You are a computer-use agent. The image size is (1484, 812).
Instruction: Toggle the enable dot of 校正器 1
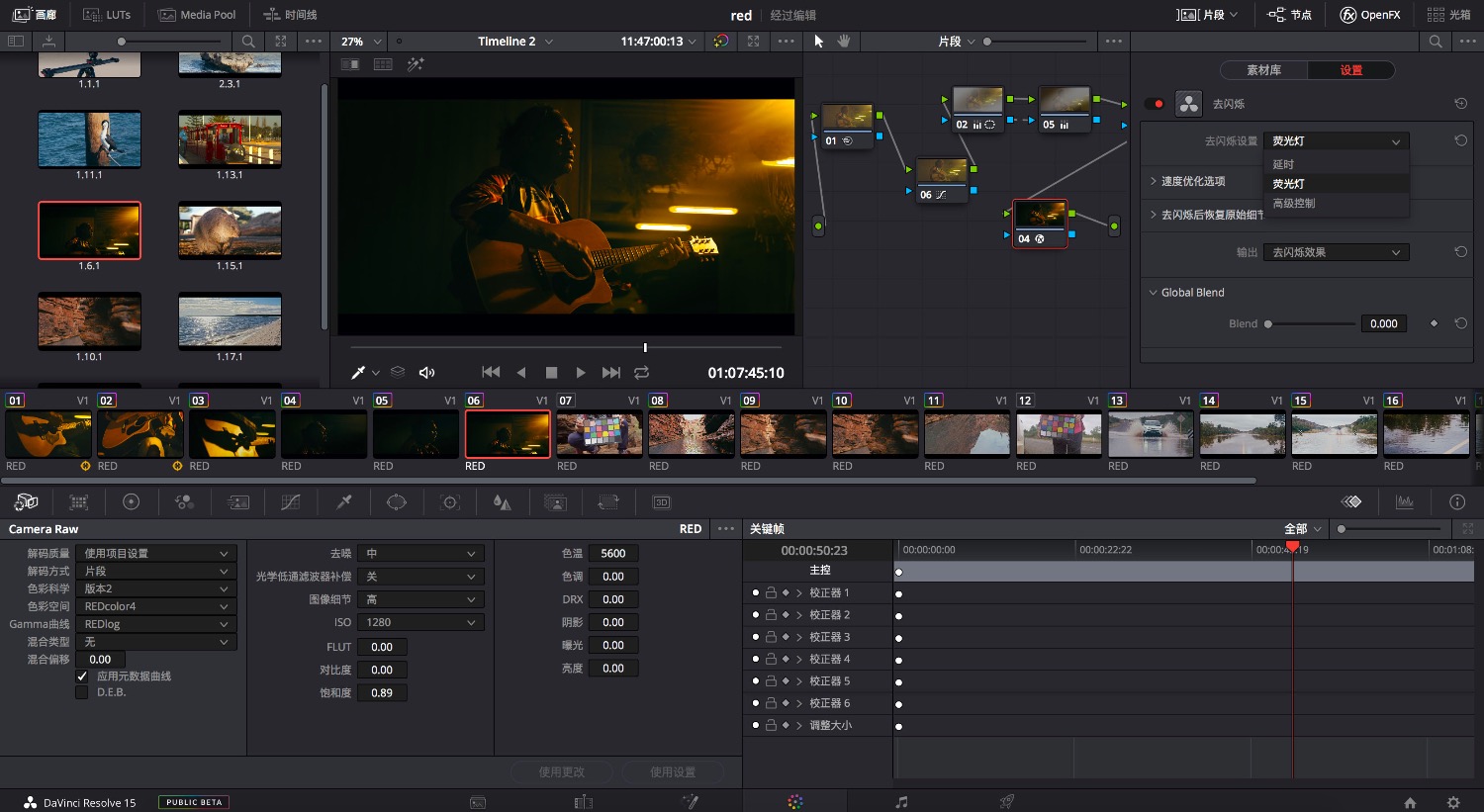tap(756, 592)
